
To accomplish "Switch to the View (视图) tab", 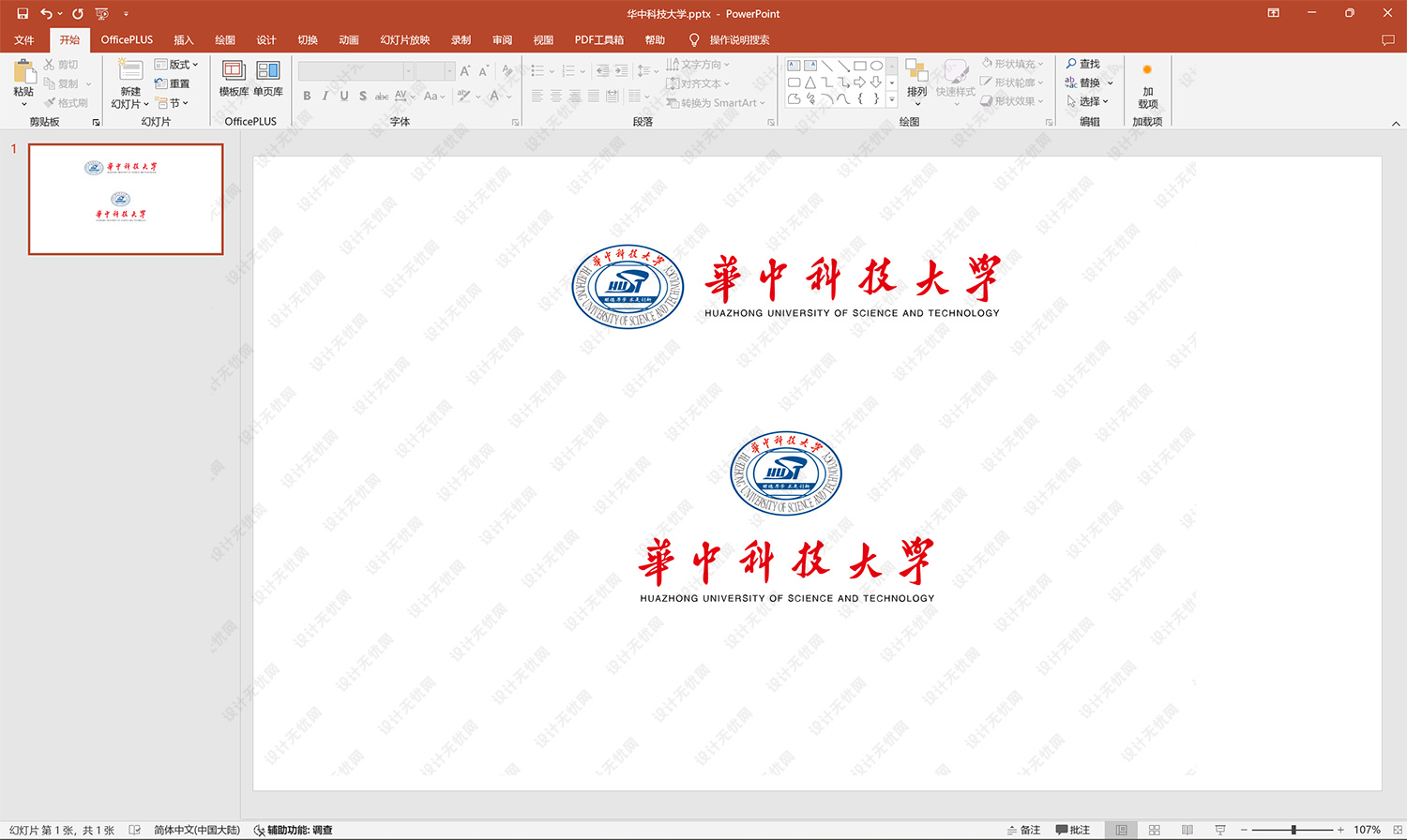I will tap(544, 40).
